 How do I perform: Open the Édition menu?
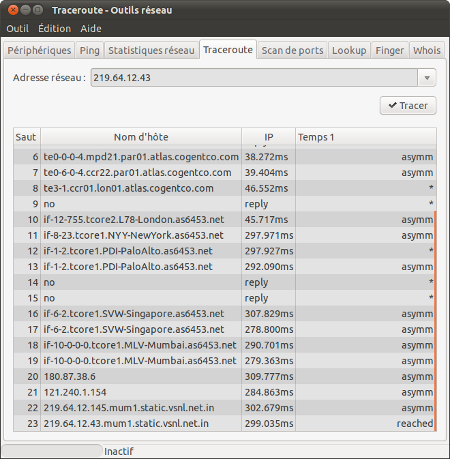point(54,29)
